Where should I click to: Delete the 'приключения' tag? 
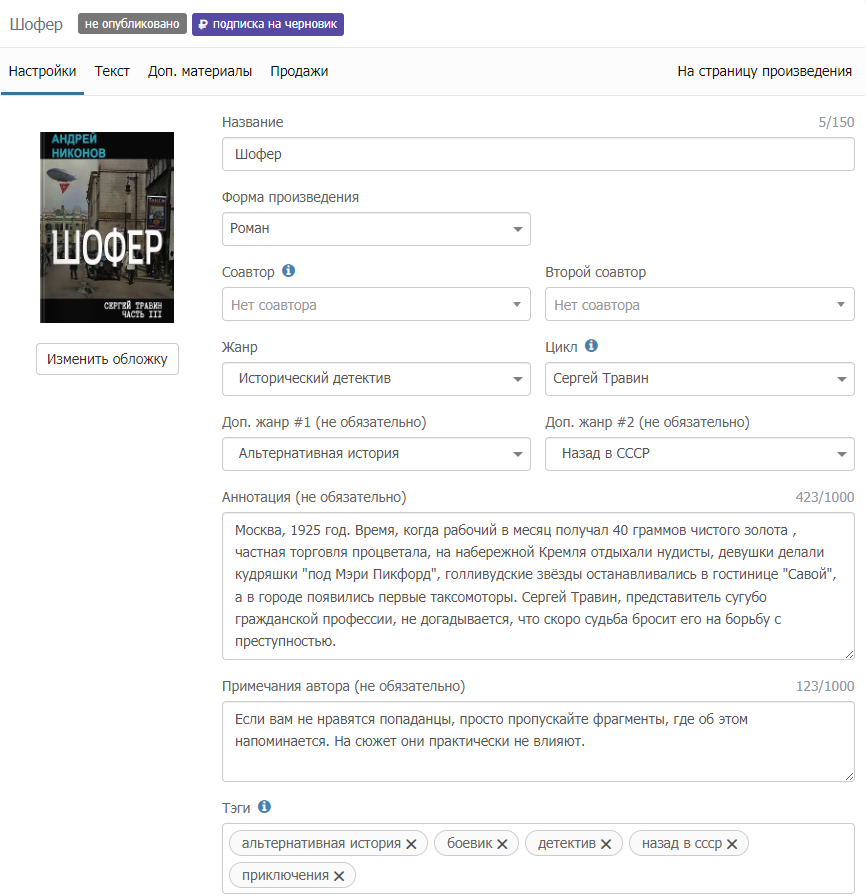(339, 876)
